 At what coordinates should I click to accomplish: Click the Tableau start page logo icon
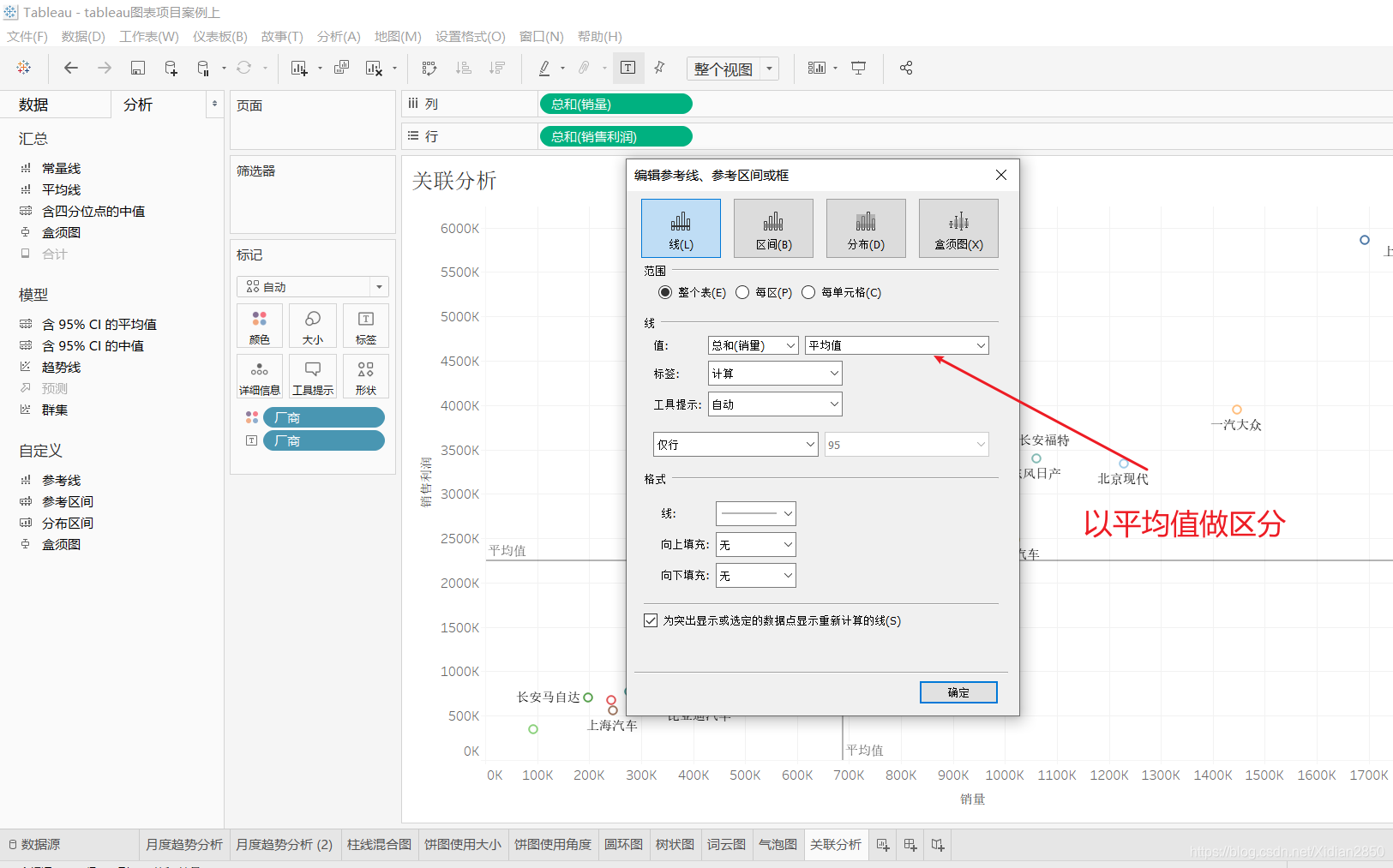tap(24, 68)
